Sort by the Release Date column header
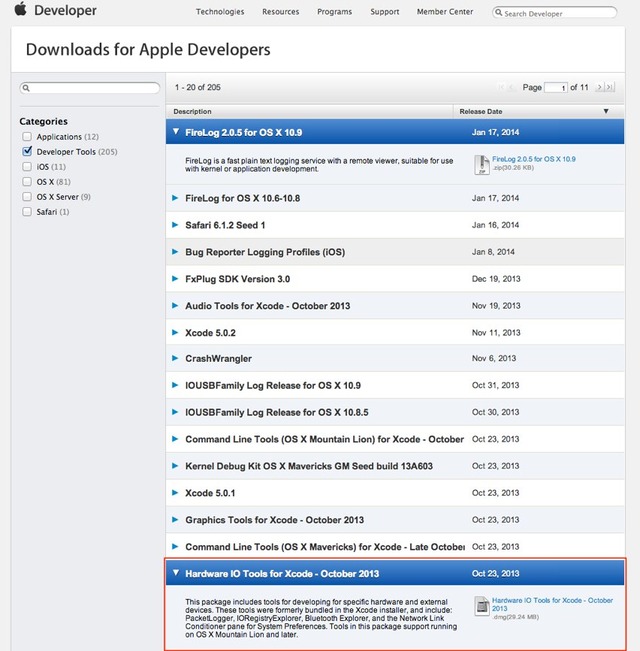This screenshot has height=651, width=640. coord(481,111)
